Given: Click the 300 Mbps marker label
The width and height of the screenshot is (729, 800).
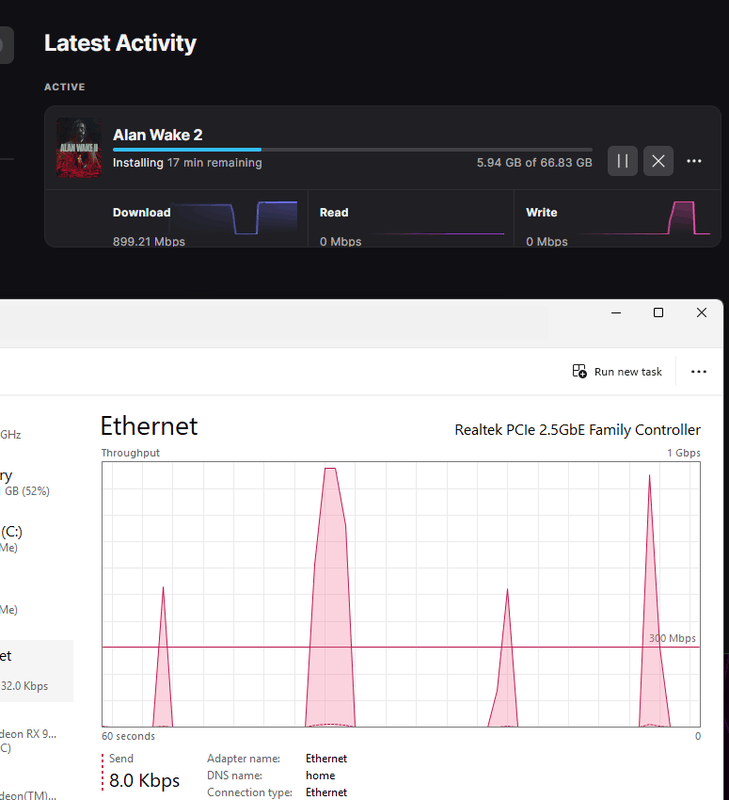Looking at the screenshot, I should pos(672,638).
